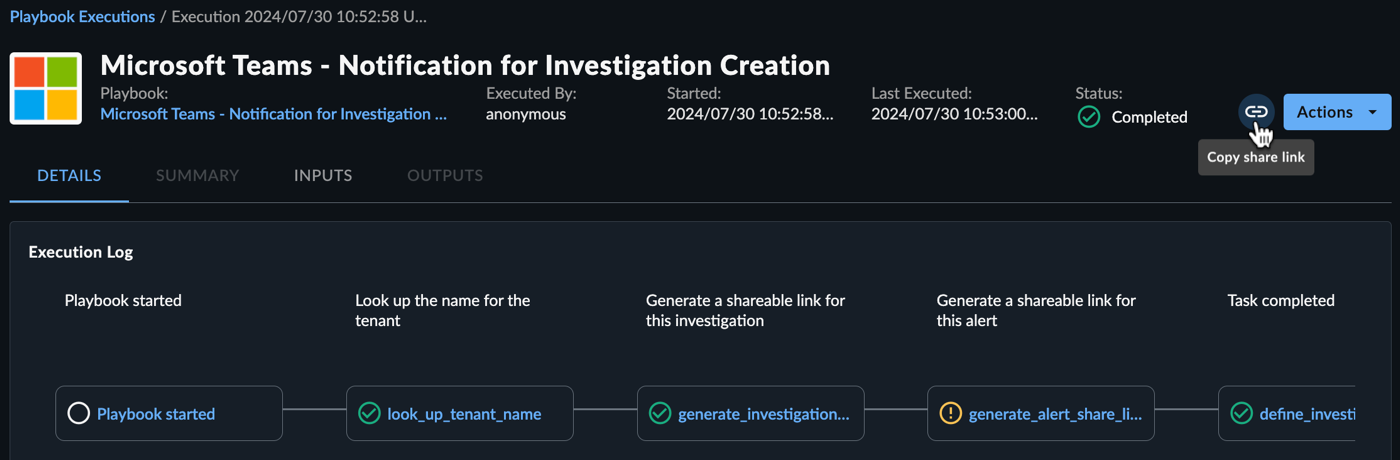1400x460 pixels.
Task: Click the yellow warning icon on generate_alert_share_link
Action: pyautogui.click(x=951, y=413)
